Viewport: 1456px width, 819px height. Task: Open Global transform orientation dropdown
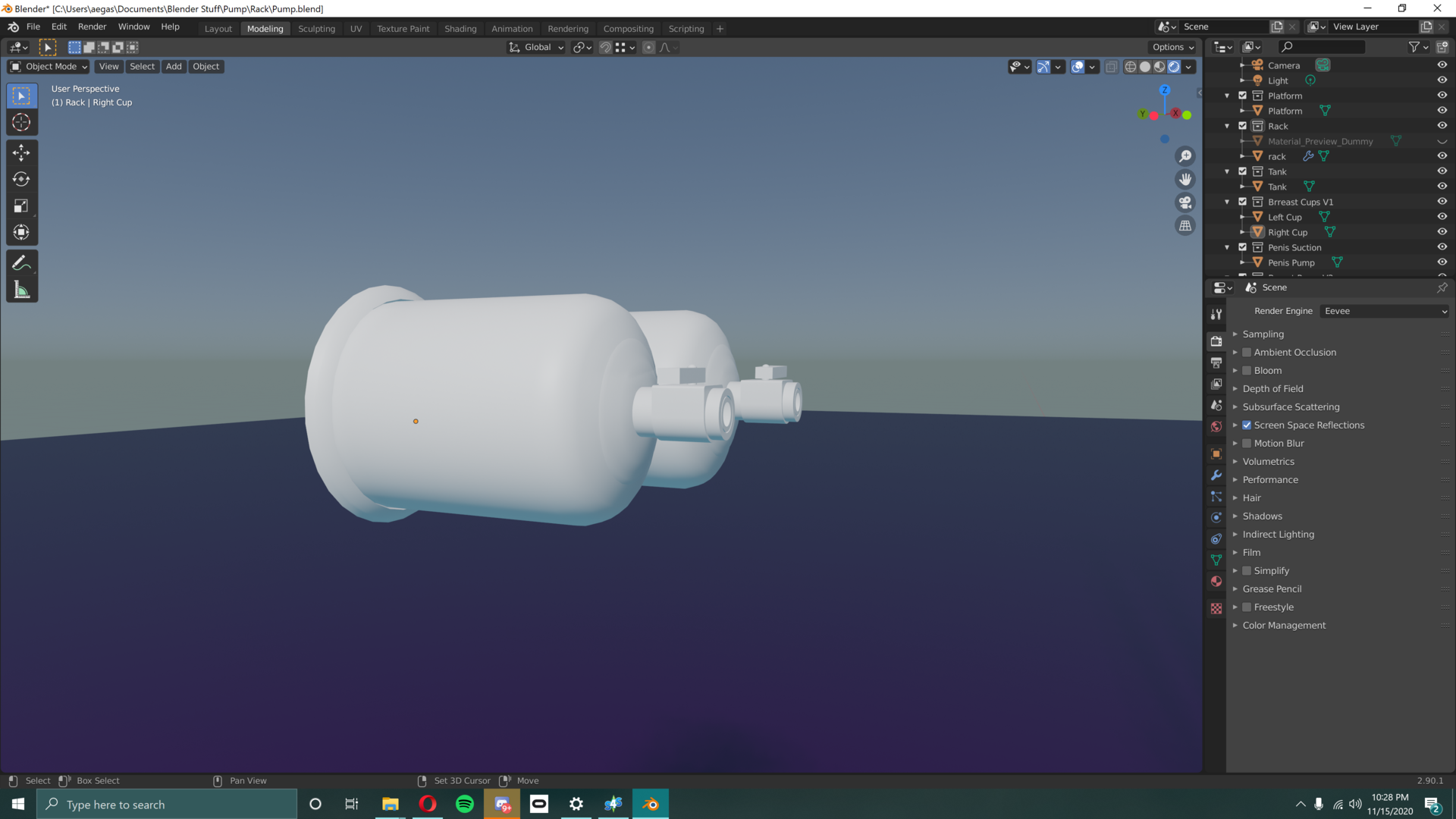[x=536, y=47]
